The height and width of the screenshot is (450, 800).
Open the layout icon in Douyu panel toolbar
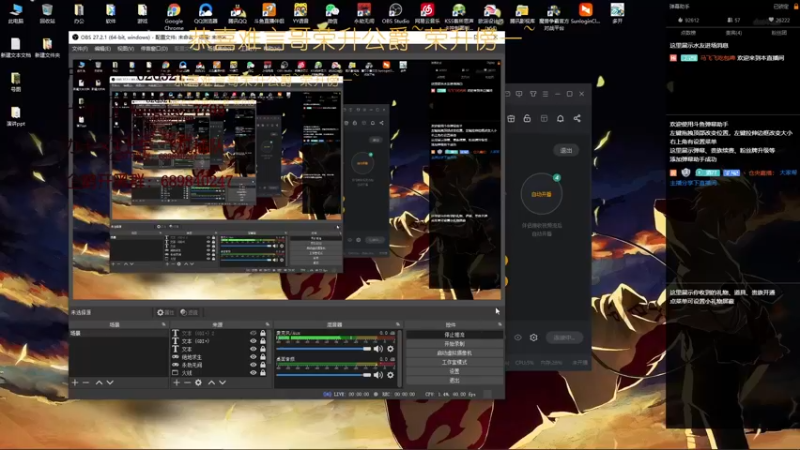[544, 118]
